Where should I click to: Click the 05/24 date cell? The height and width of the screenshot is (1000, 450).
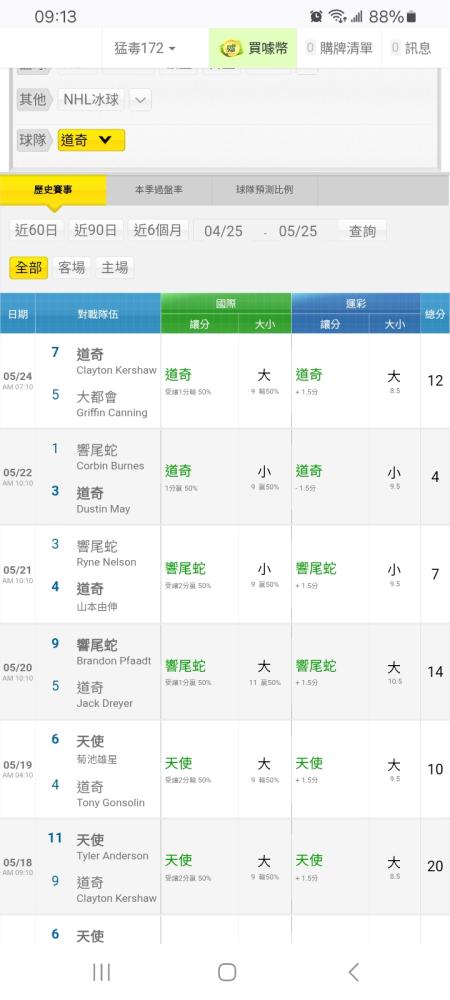pyautogui.click(x=18, y=381)
